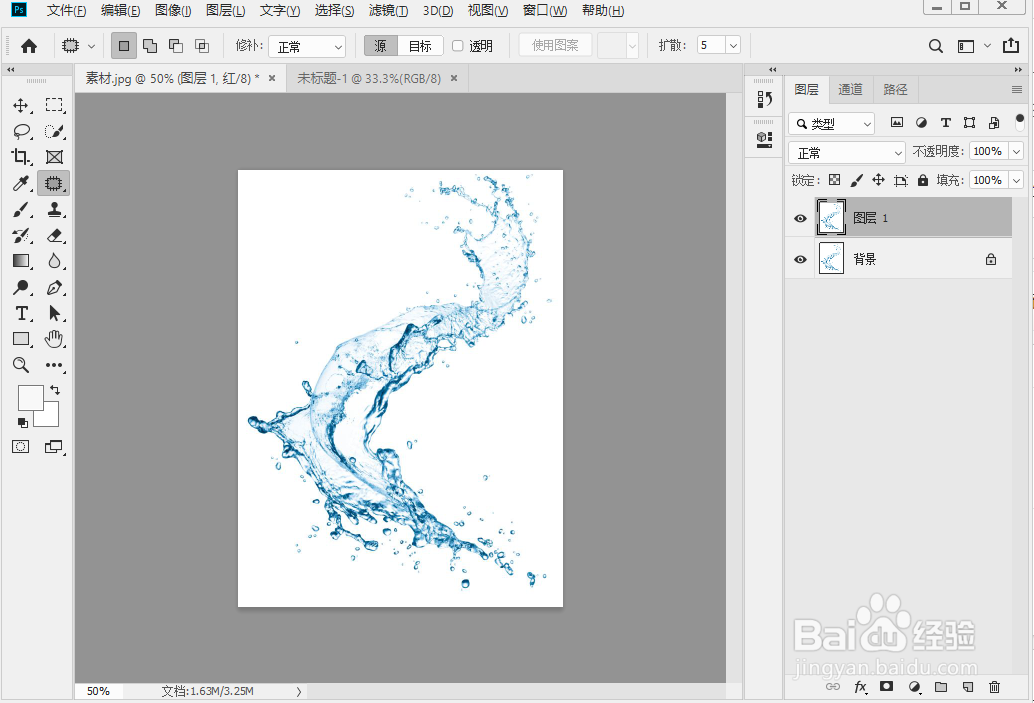This screenshot has height=703, width=1034.
Task: Switch to 未标题-1 document tab
Action: coord(369,78)
